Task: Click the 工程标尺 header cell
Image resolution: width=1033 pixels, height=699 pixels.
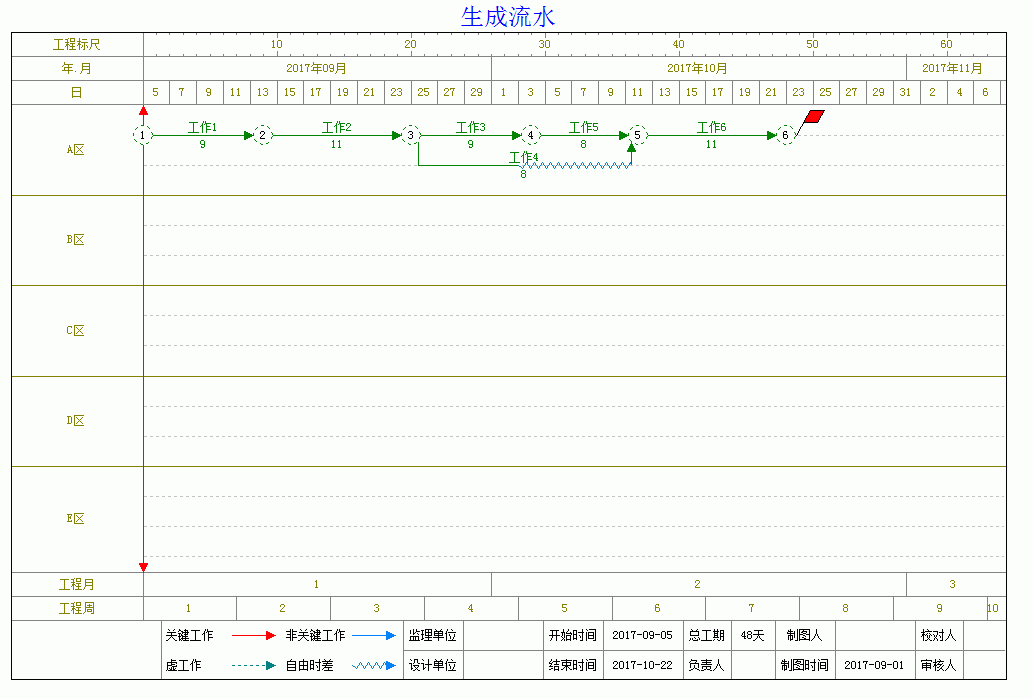Action: tap(77, 44)
